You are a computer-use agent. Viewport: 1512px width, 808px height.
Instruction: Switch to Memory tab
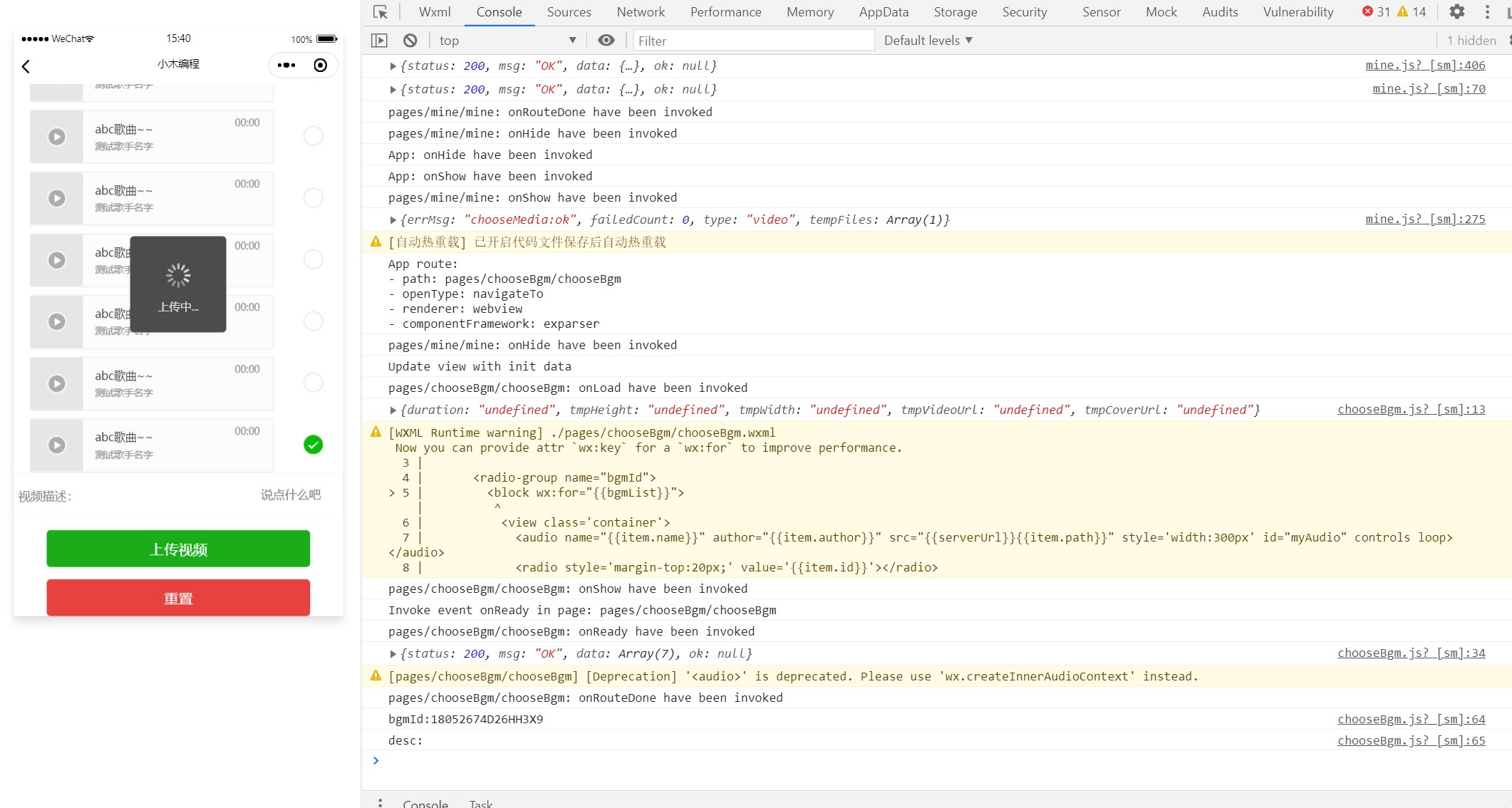810,12
